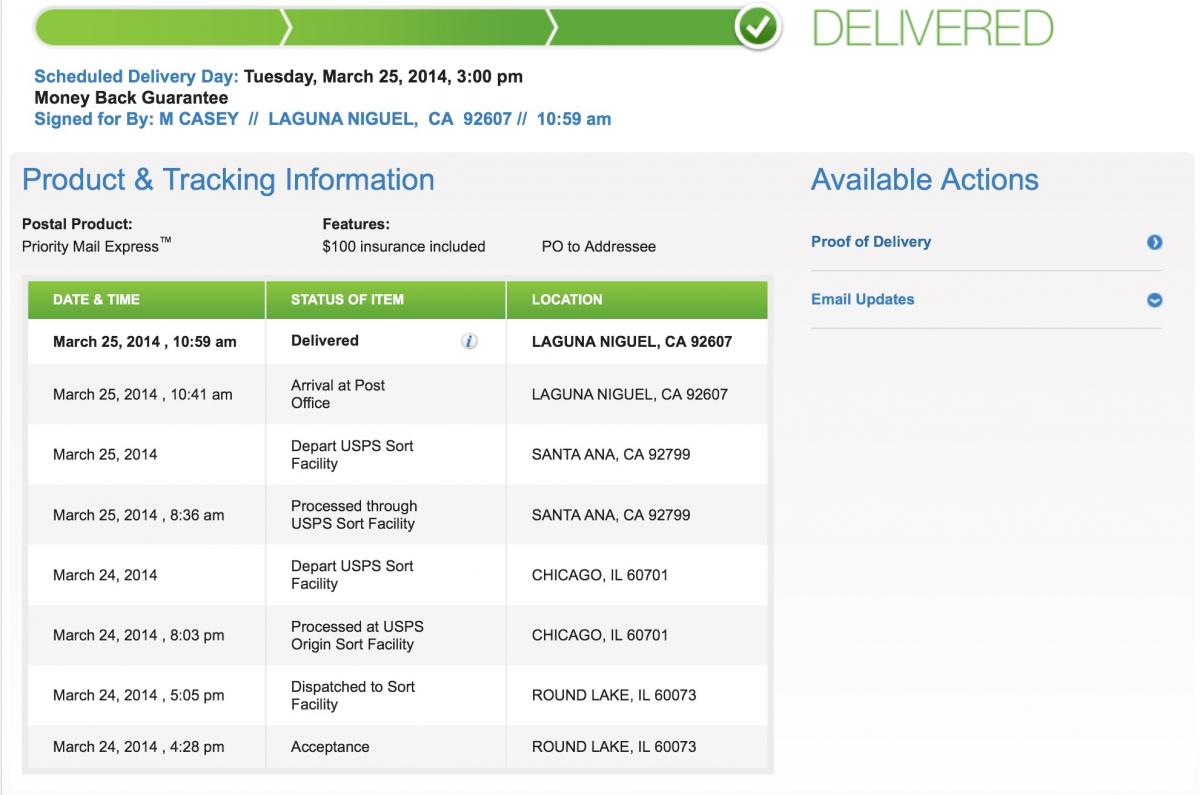Click the large DELIVERED status title
The image size is (1200, 795).
933,29
